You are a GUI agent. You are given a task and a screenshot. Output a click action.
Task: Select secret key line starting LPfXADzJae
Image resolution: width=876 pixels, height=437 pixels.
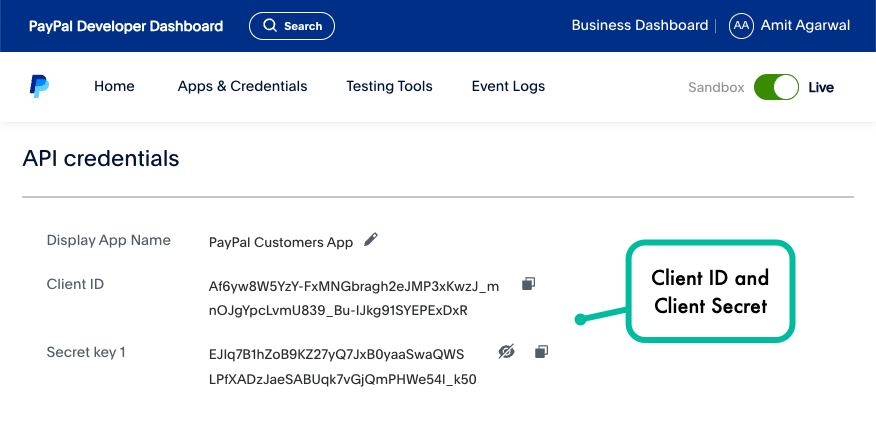[x=342, y=380]
